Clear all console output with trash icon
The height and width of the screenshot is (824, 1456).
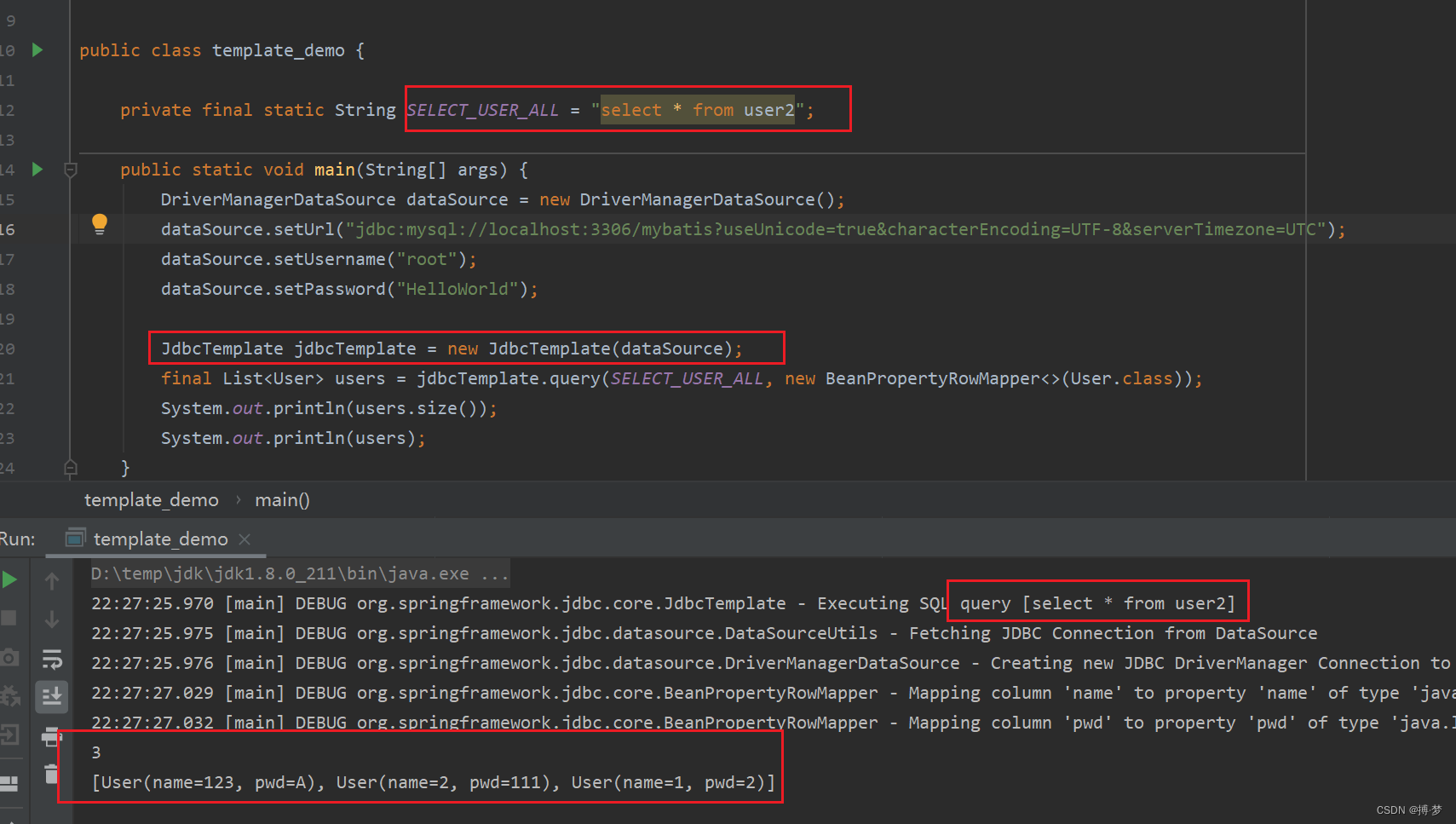pos(52,774)
